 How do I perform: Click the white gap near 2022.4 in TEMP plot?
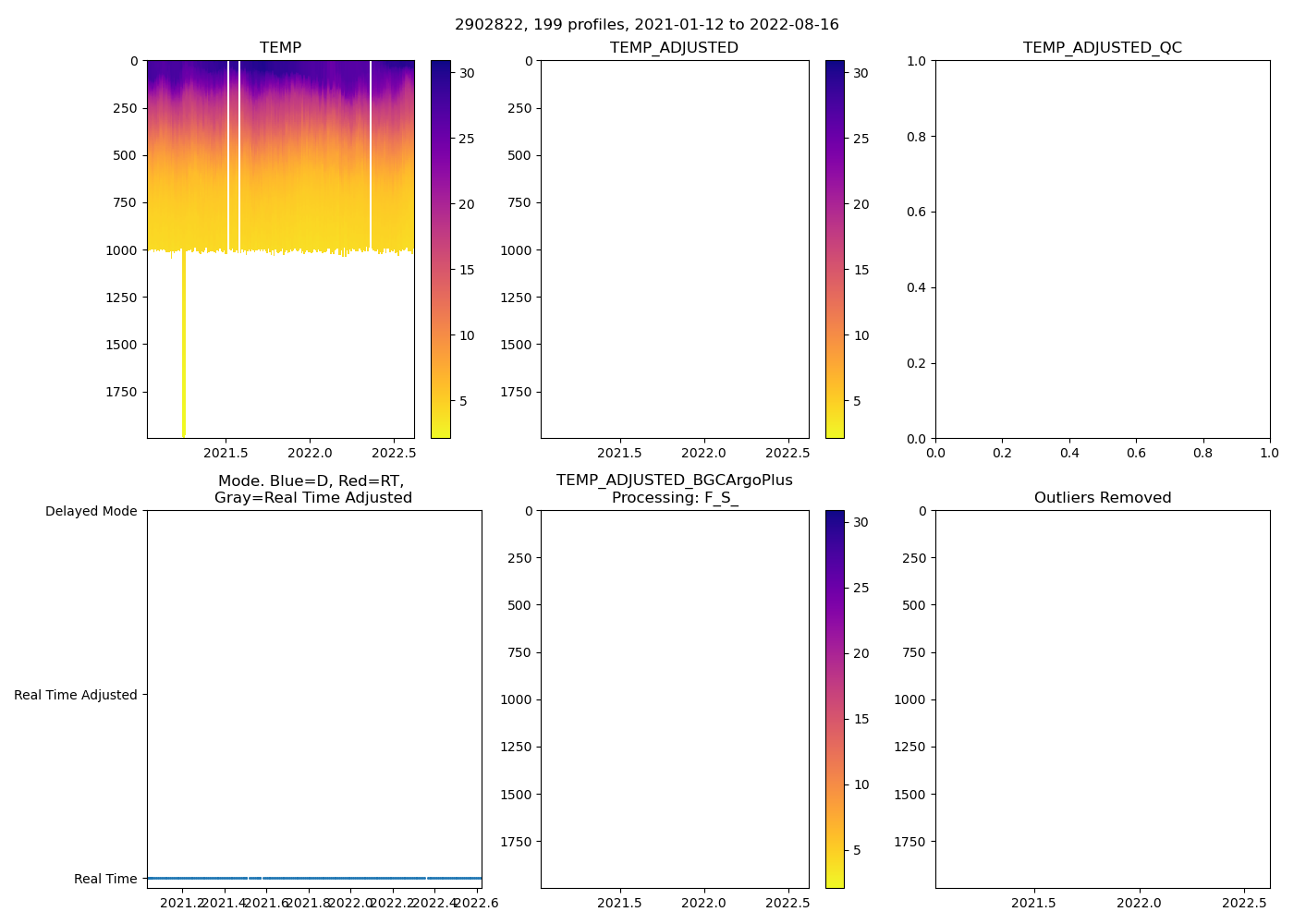pyautogui.click(x=371, y=157)
